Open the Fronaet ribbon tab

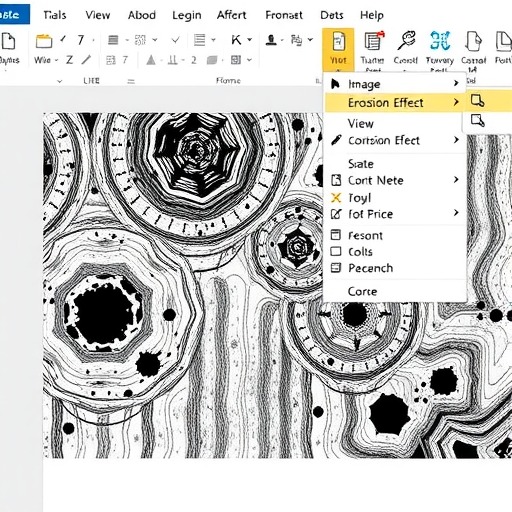284,15
